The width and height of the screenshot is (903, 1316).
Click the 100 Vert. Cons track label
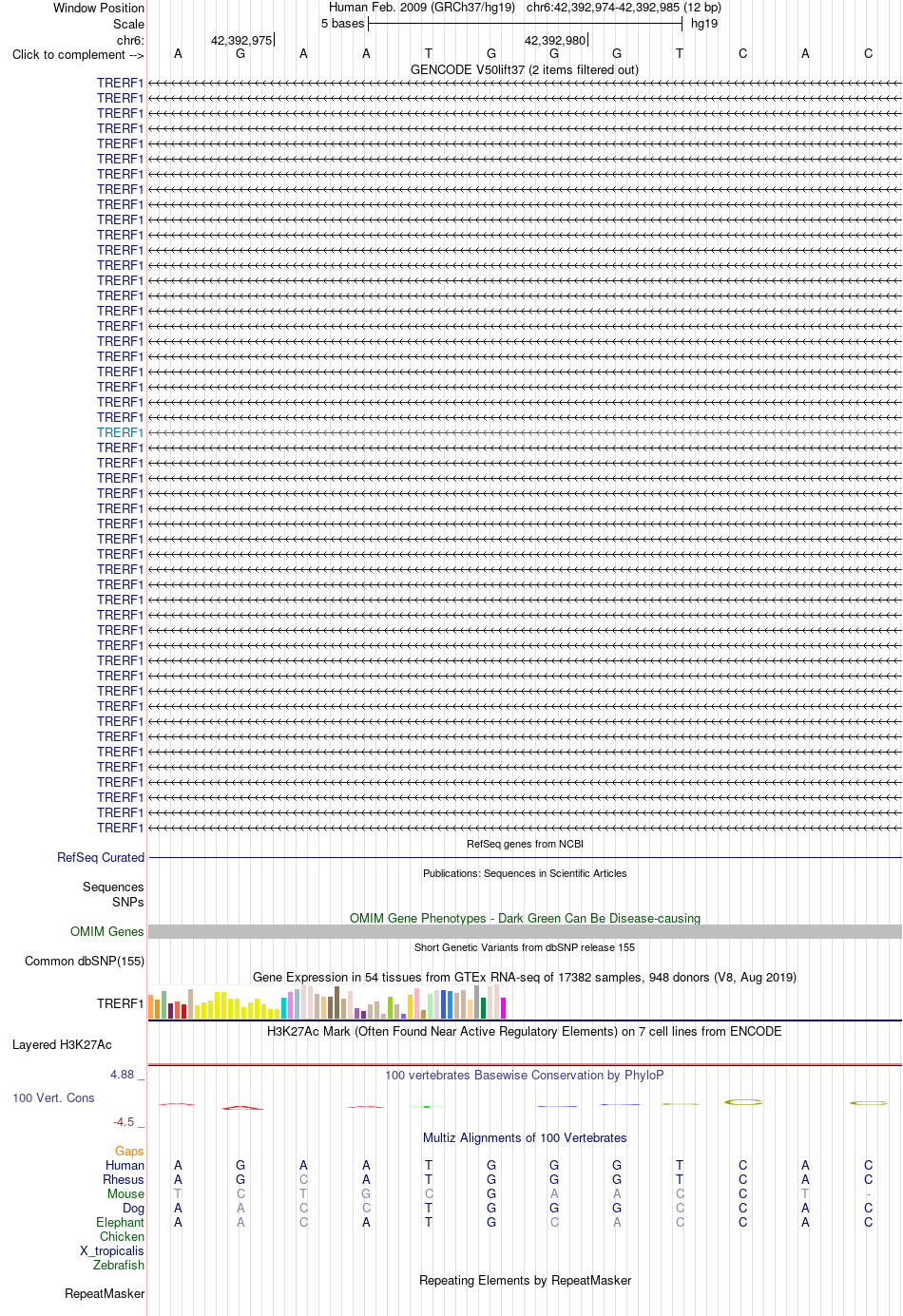point(53,1097)
